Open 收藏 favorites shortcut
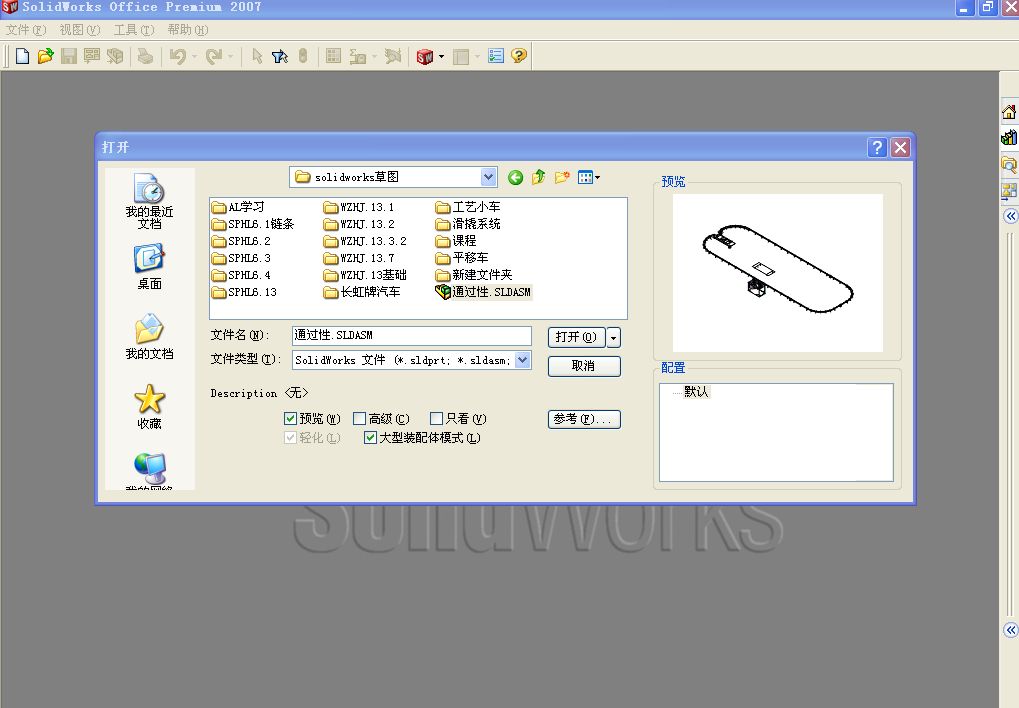 pos(149,407)
